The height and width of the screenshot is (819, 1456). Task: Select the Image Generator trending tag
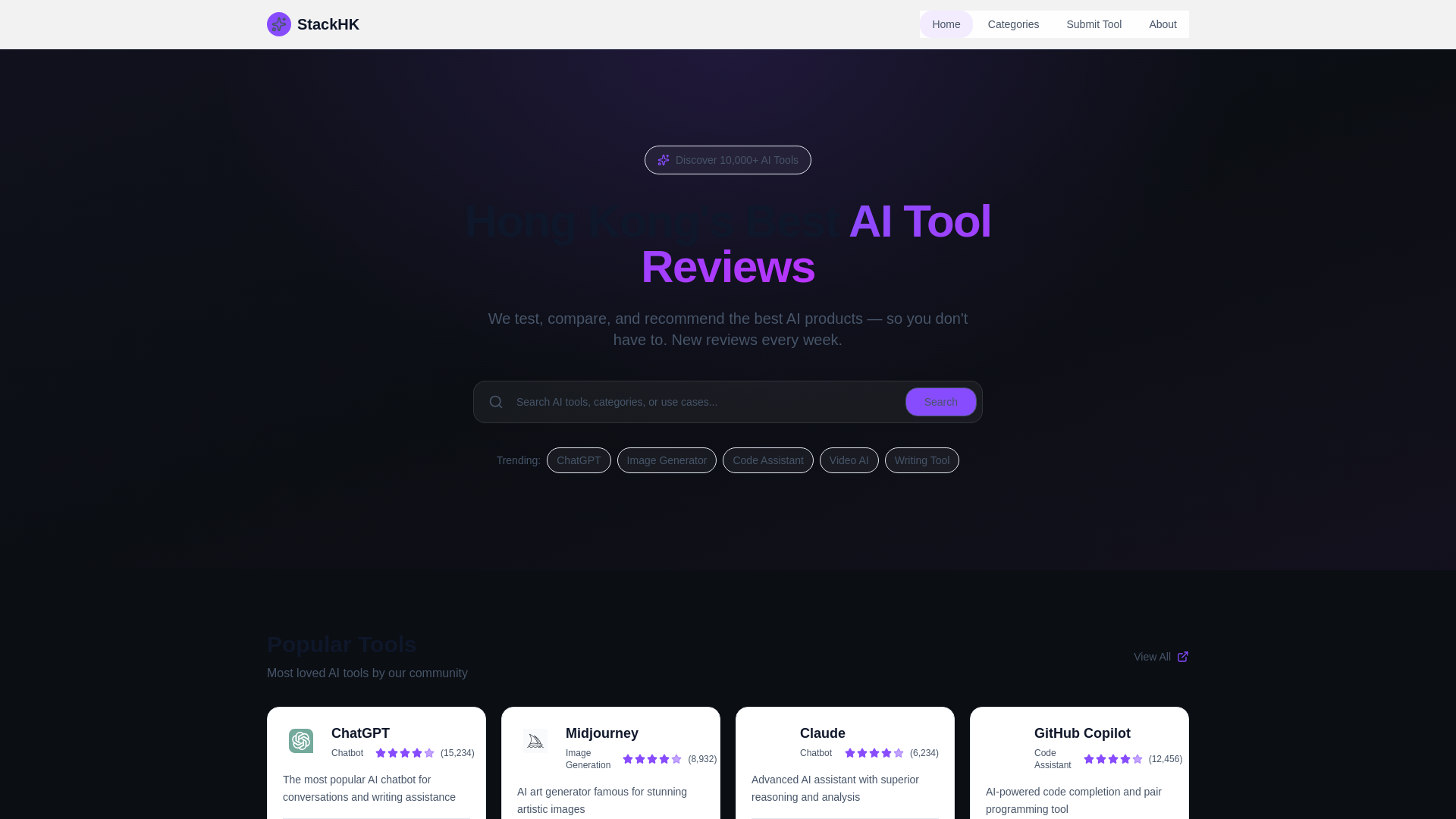[667, 460]
